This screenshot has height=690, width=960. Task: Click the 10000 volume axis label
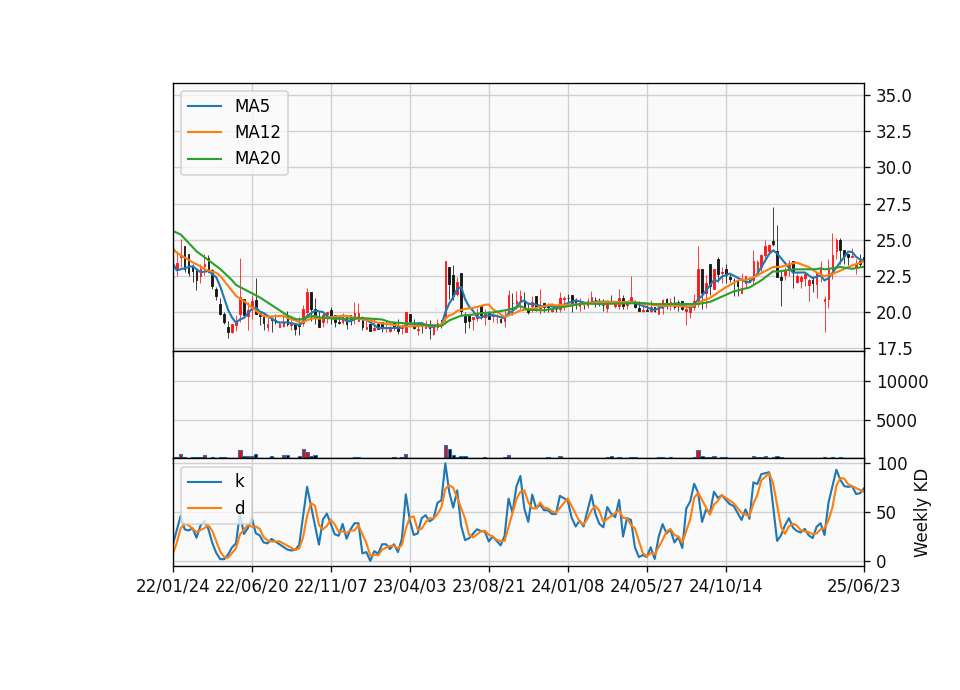click(902, 382)
